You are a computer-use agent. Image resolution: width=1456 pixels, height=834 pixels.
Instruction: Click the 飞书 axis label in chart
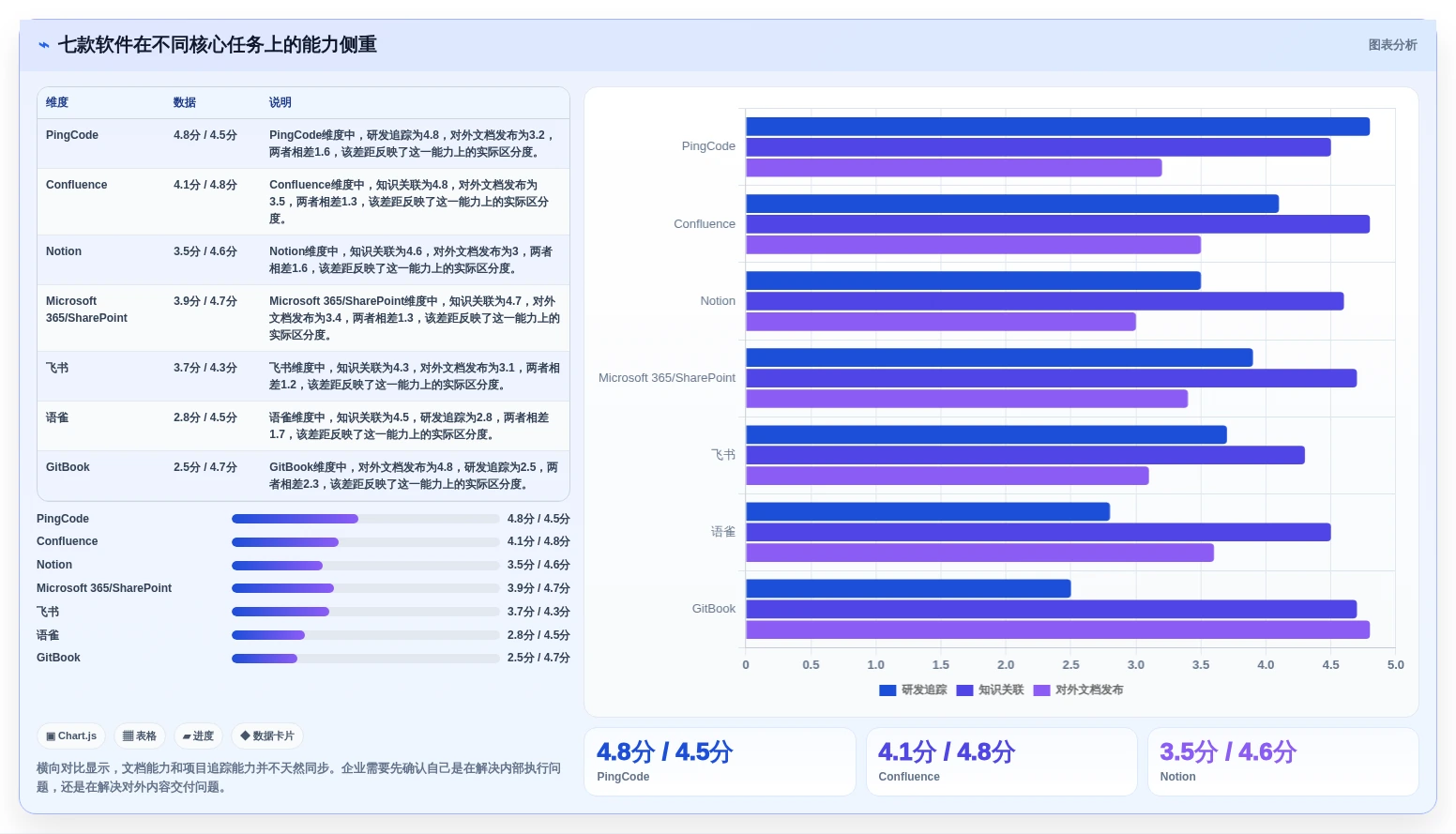[x=723, y=455]
